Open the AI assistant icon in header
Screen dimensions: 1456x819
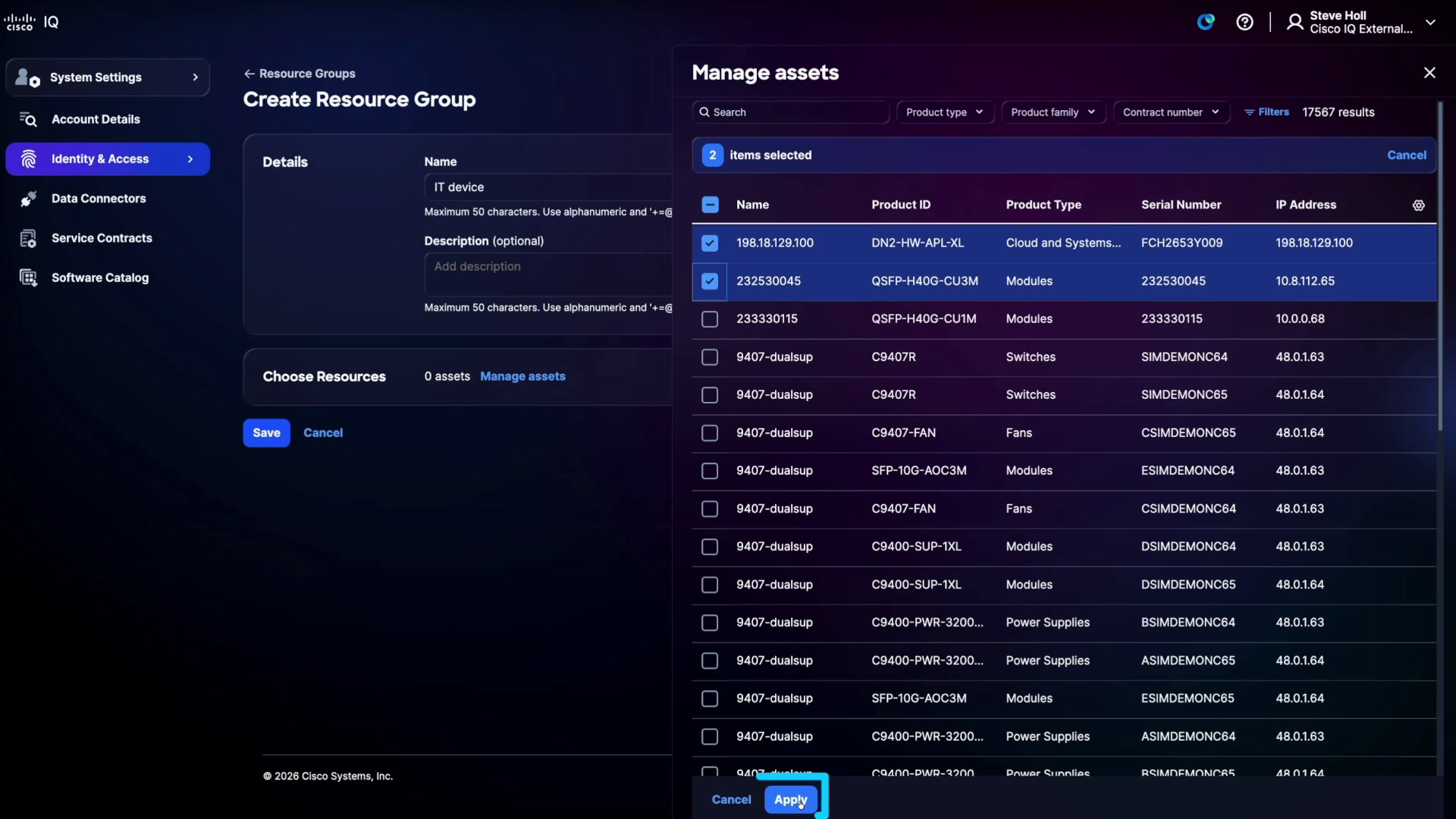pos(1206,22)
